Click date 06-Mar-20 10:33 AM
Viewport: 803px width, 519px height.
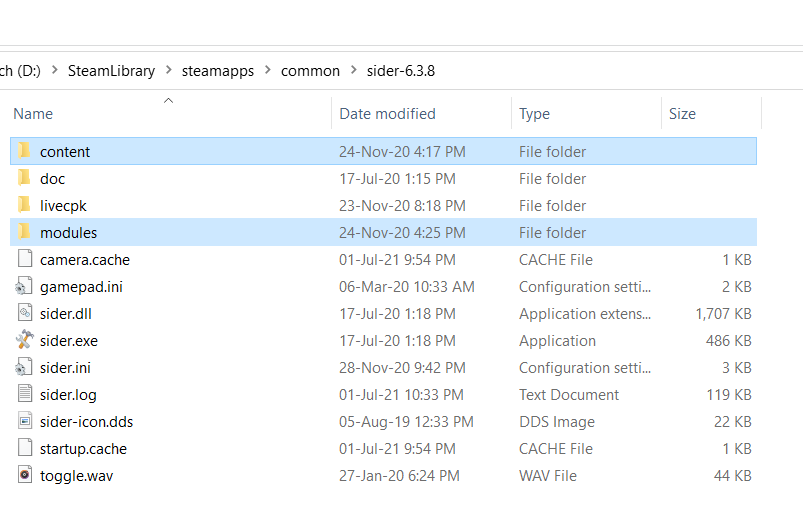tap(407, 287)
